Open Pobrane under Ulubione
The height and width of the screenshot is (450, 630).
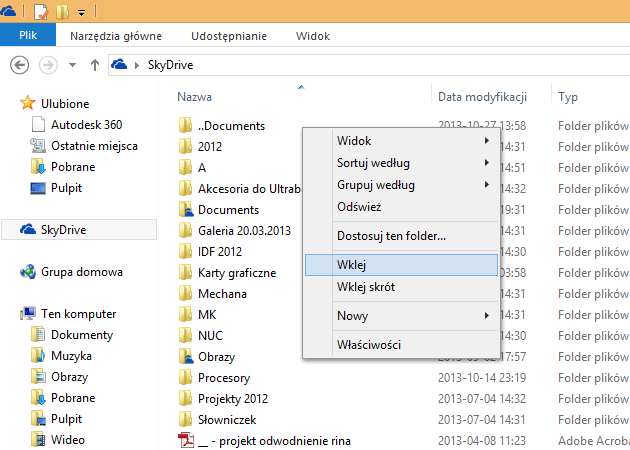[x=73, y=167]
